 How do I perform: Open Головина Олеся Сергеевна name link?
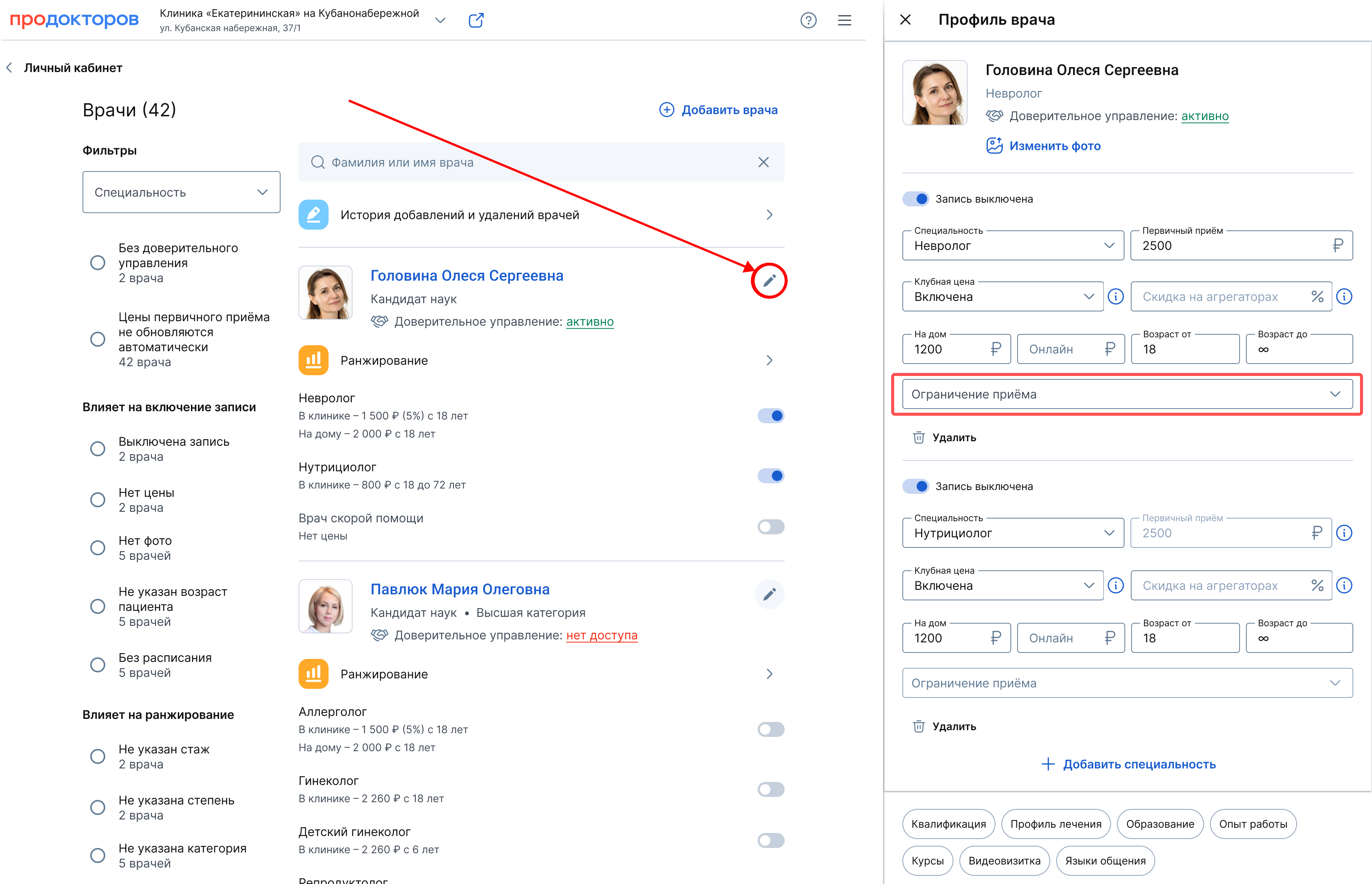click(467, 275)
